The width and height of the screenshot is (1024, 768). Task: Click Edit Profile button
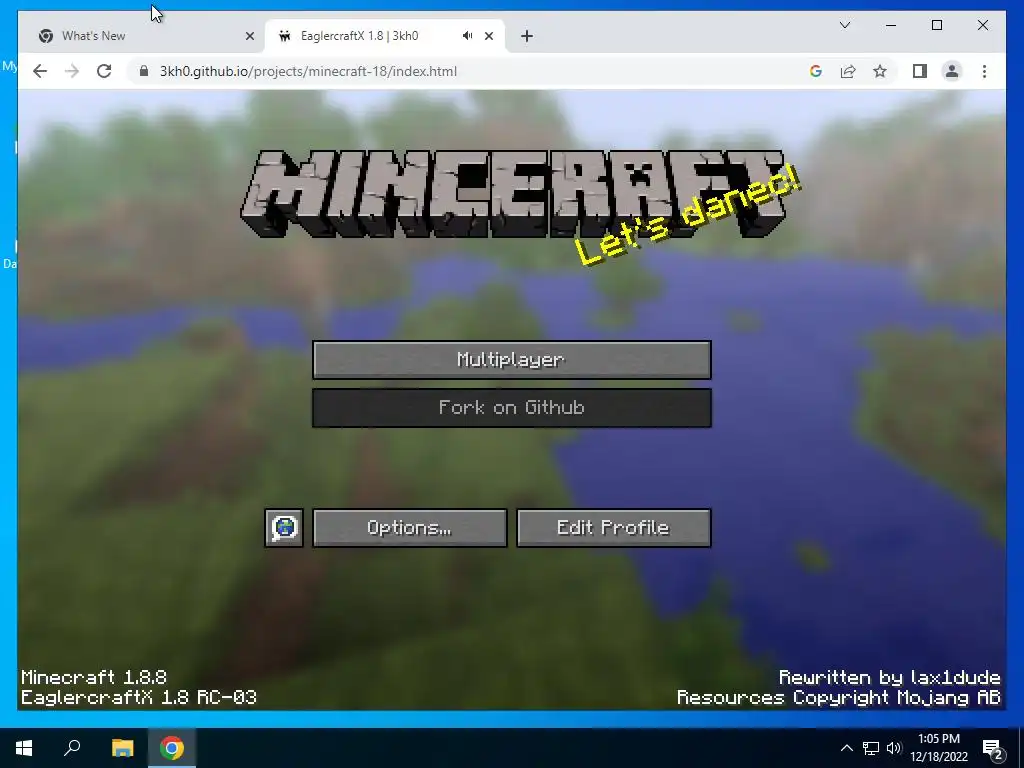pos(613,528)
